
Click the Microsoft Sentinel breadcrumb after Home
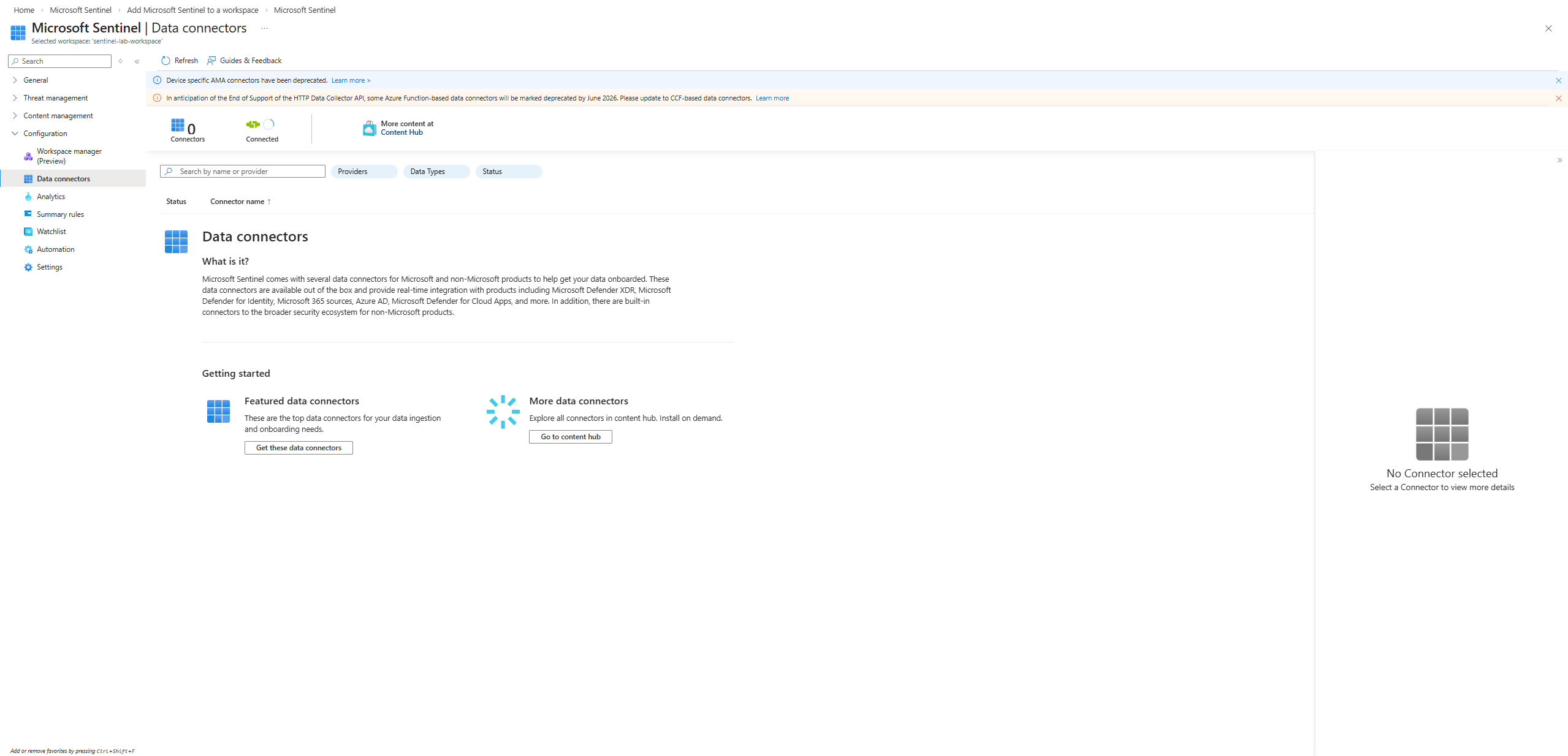[x=80, y=10]
